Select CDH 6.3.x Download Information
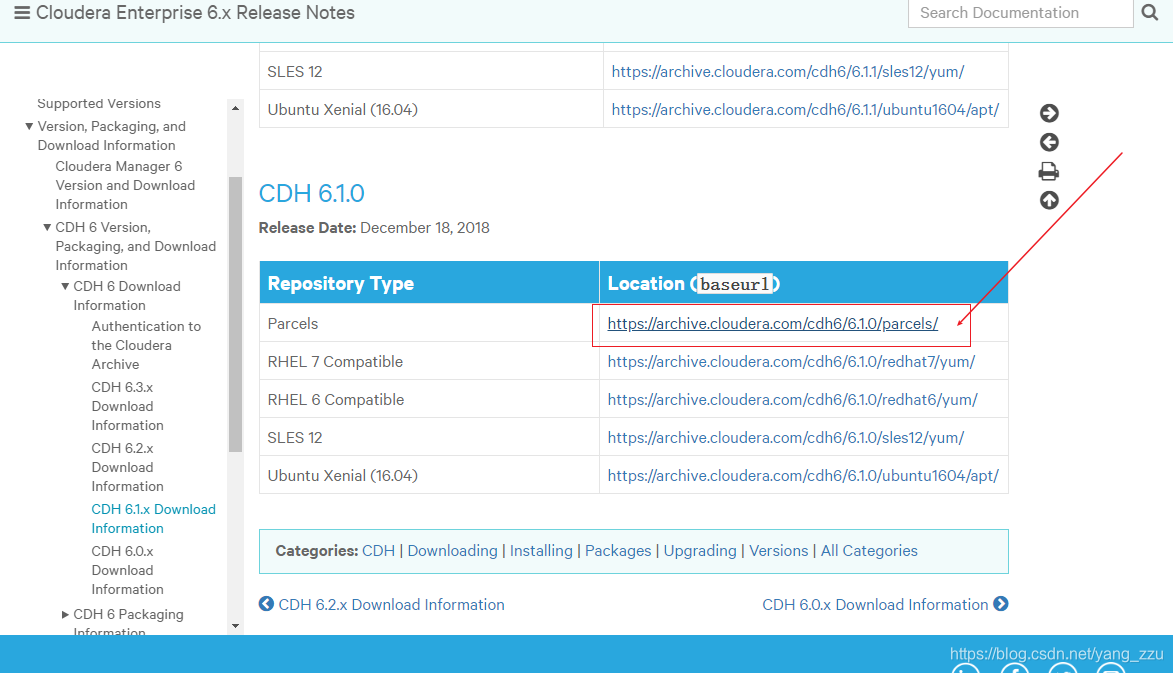The height and width of the screenshot is (673, 1173). click(127, 406)
